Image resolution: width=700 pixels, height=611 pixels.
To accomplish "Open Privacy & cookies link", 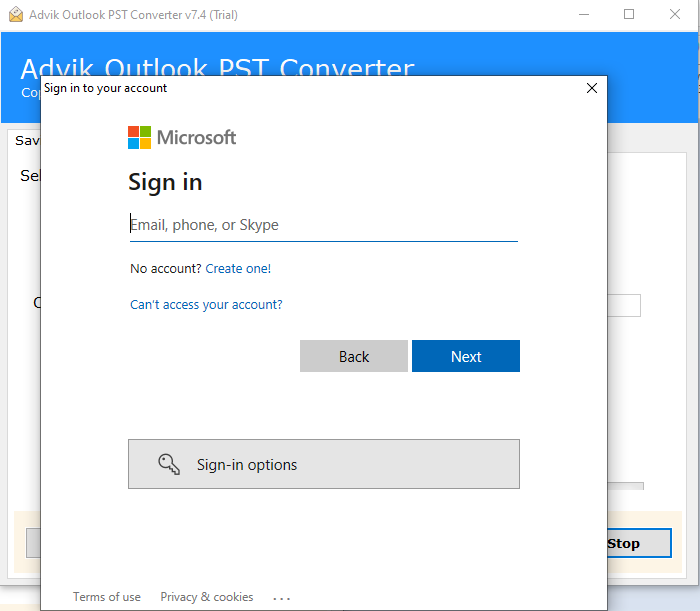I will point(207,597).
